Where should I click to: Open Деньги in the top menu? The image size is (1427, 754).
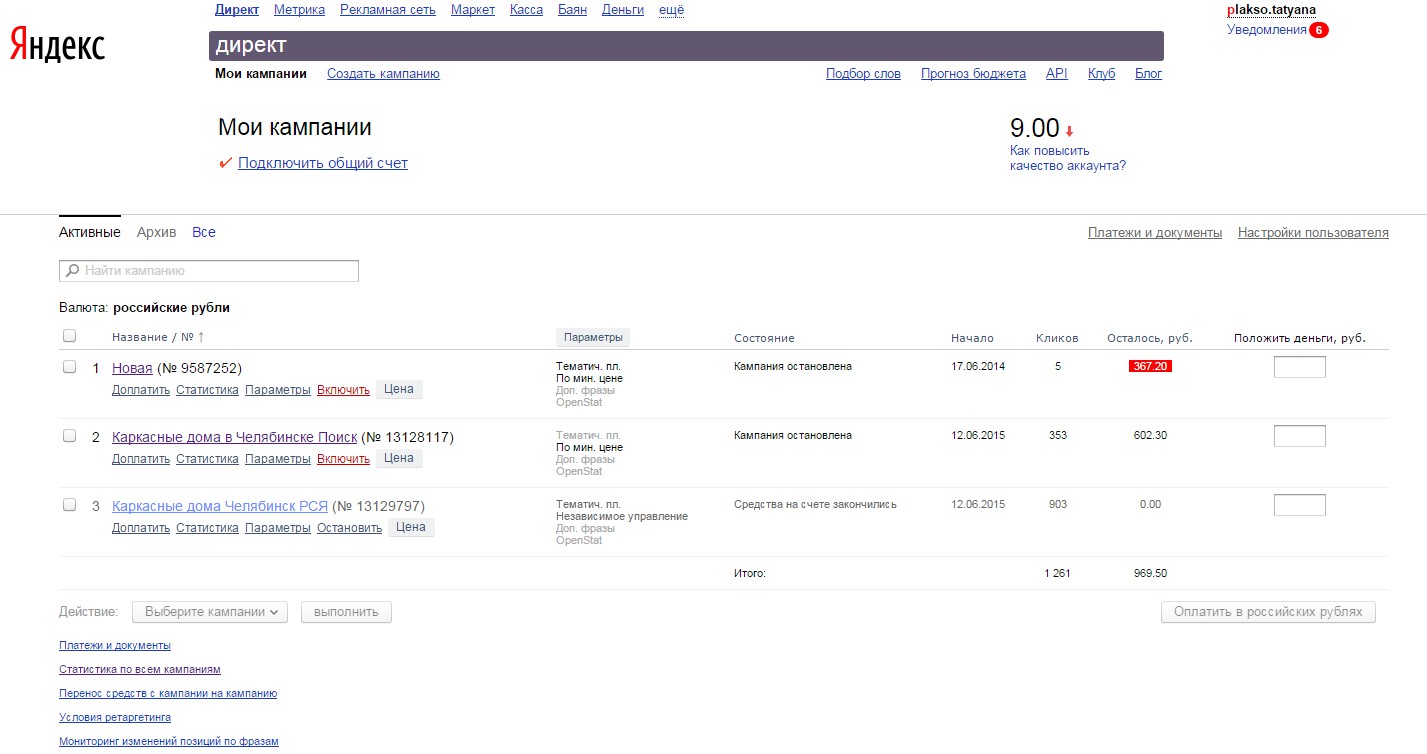pos(623,10)
